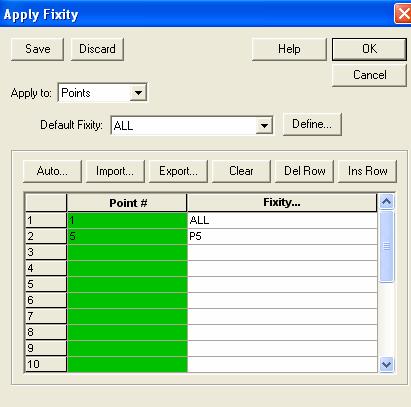Image resolution: width=411 pixels, height=407 pixels.
Task: Select the P5 fixity cell
Action: [282, 236]
